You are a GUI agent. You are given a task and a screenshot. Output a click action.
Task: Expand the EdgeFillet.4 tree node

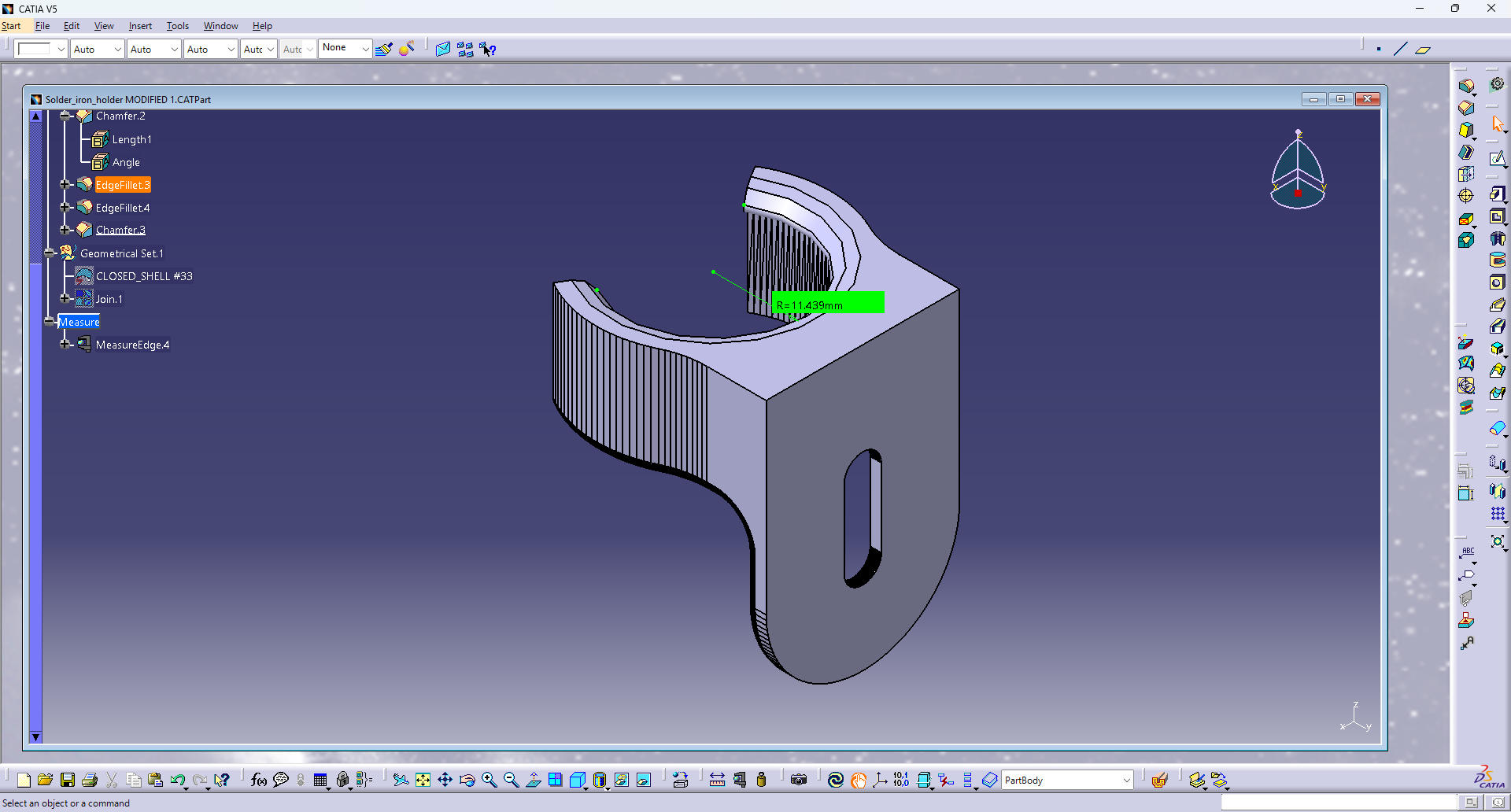(x=66, y=207)
